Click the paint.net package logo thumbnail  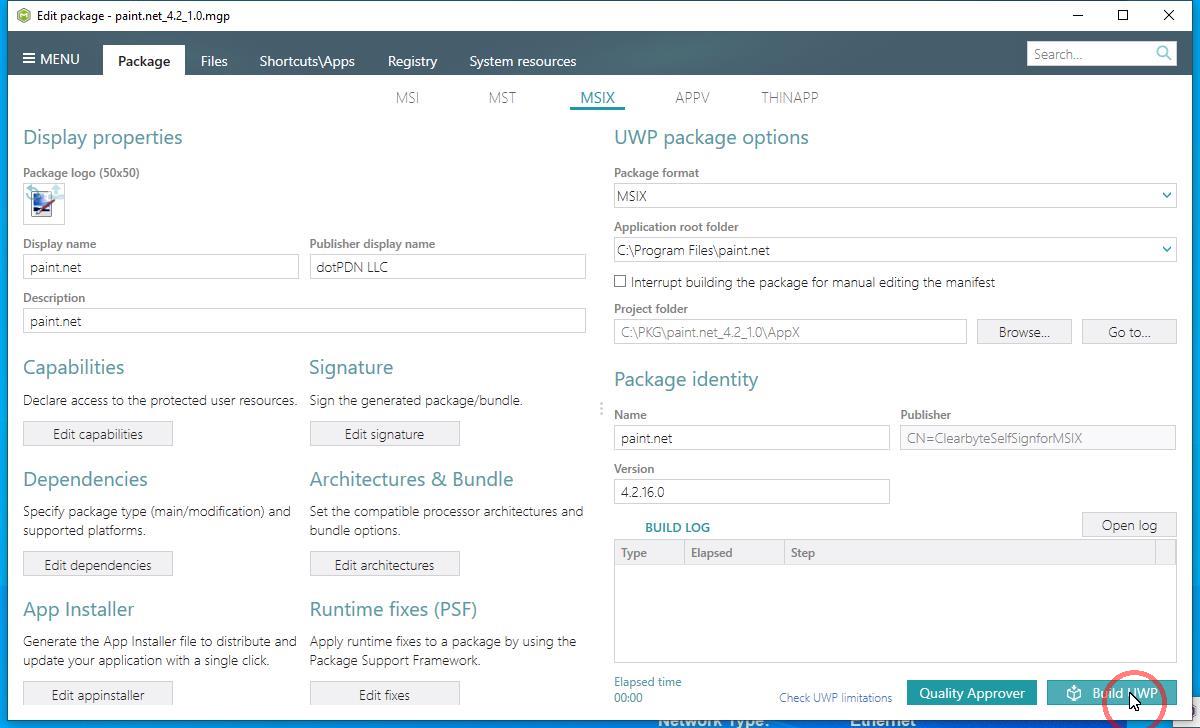(x=43, y=203)
